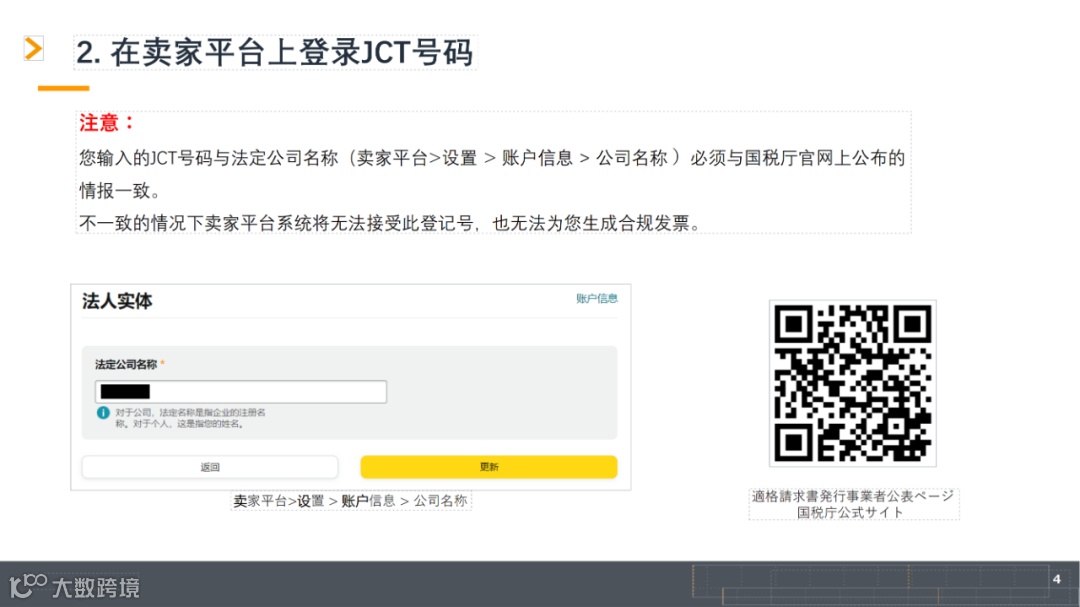Click the blue info icon below input
The image size is (1080, 607).
click(103, 413)
